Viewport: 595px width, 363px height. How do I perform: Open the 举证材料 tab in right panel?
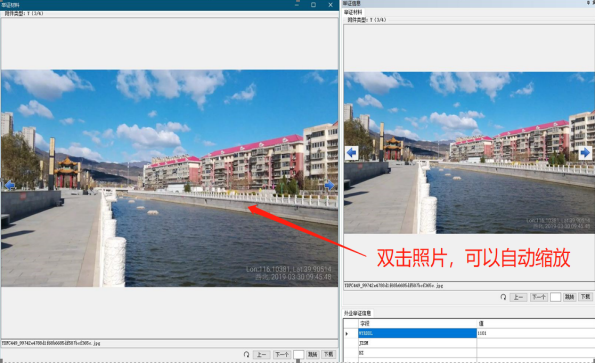tap(353, 12)
